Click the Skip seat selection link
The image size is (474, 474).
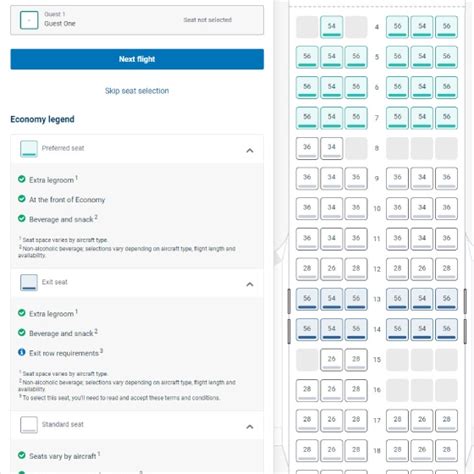click(137, 91)
